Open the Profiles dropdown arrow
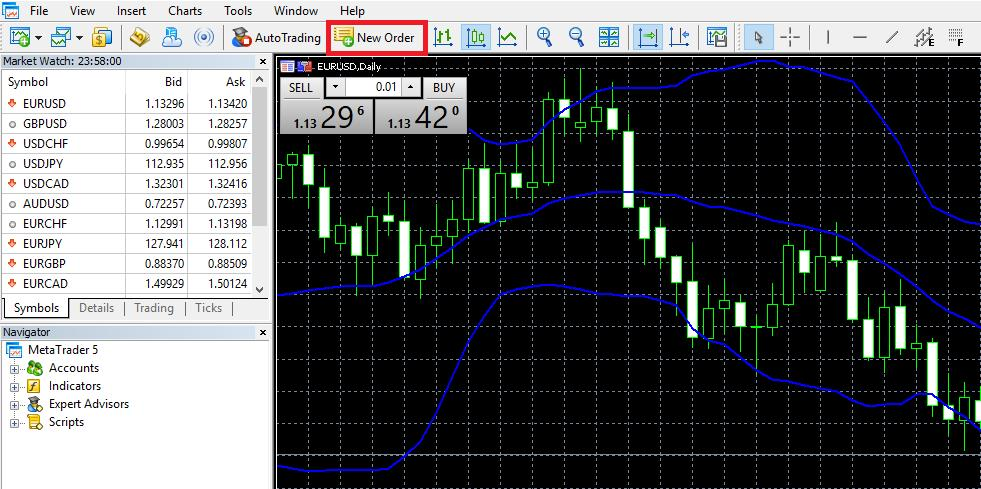 click(x=79, y=38)
